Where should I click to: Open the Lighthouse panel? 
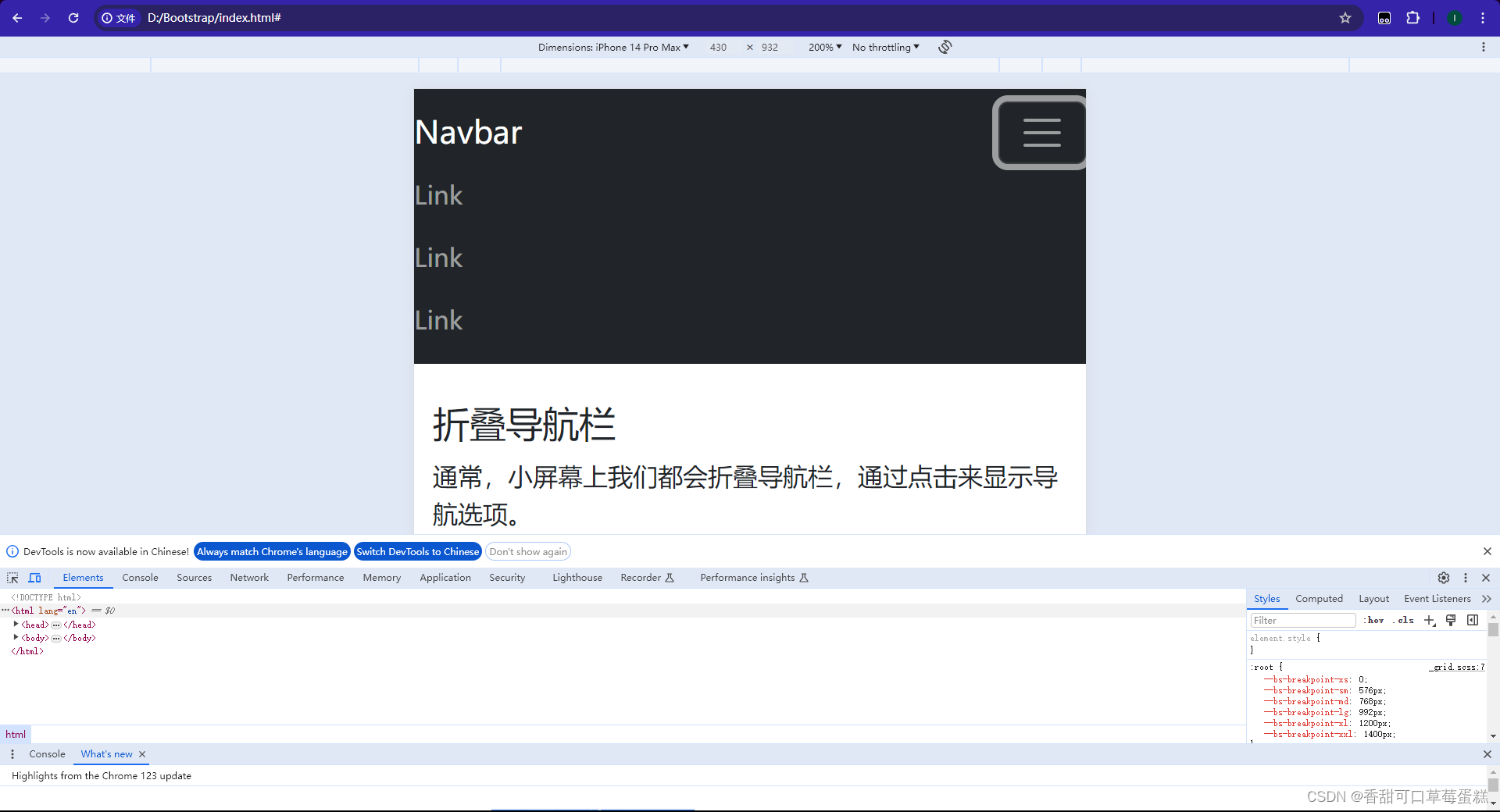click(577, 578)
